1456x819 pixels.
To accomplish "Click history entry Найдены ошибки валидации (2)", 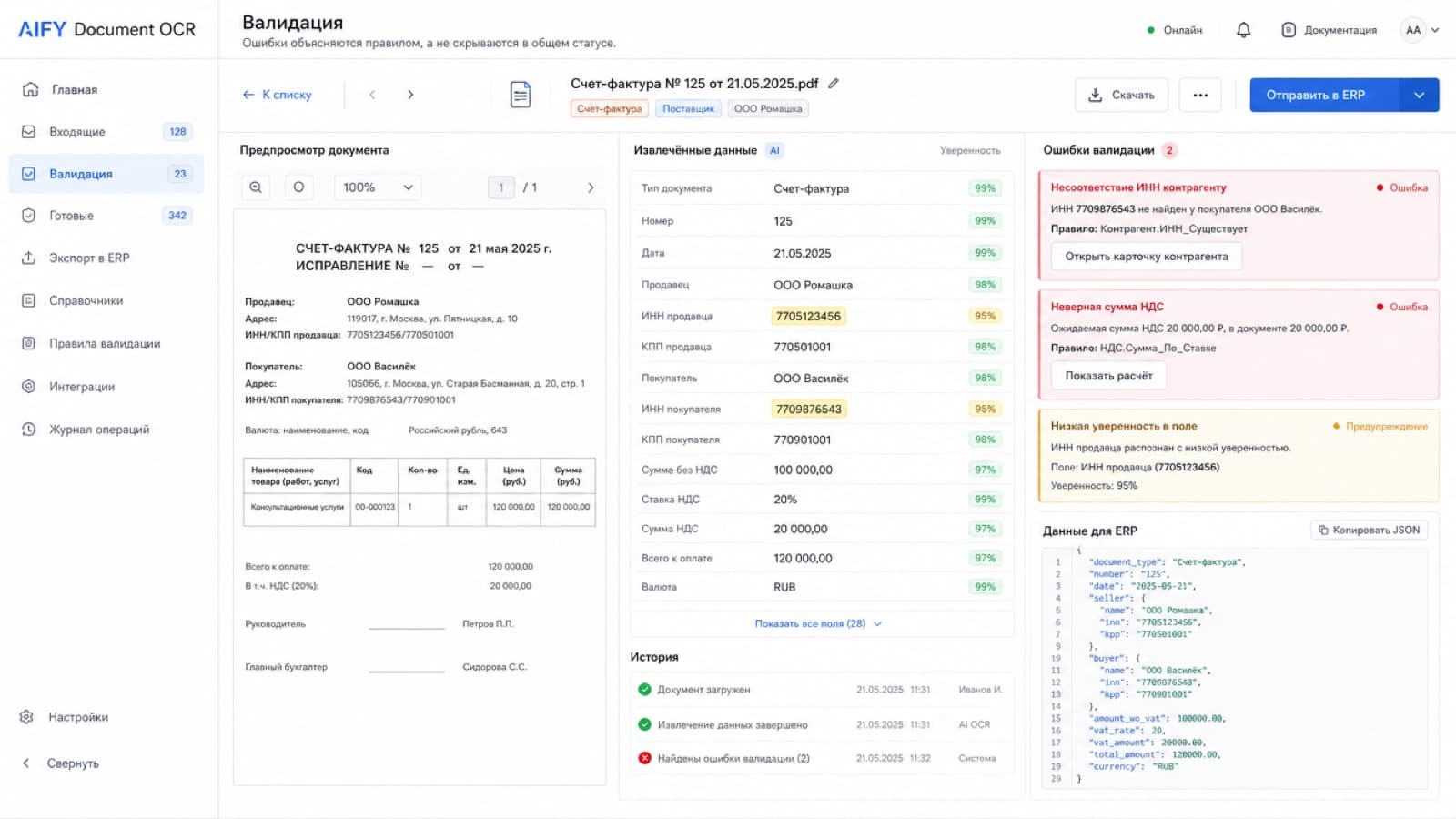I will [x=822, y=758].
